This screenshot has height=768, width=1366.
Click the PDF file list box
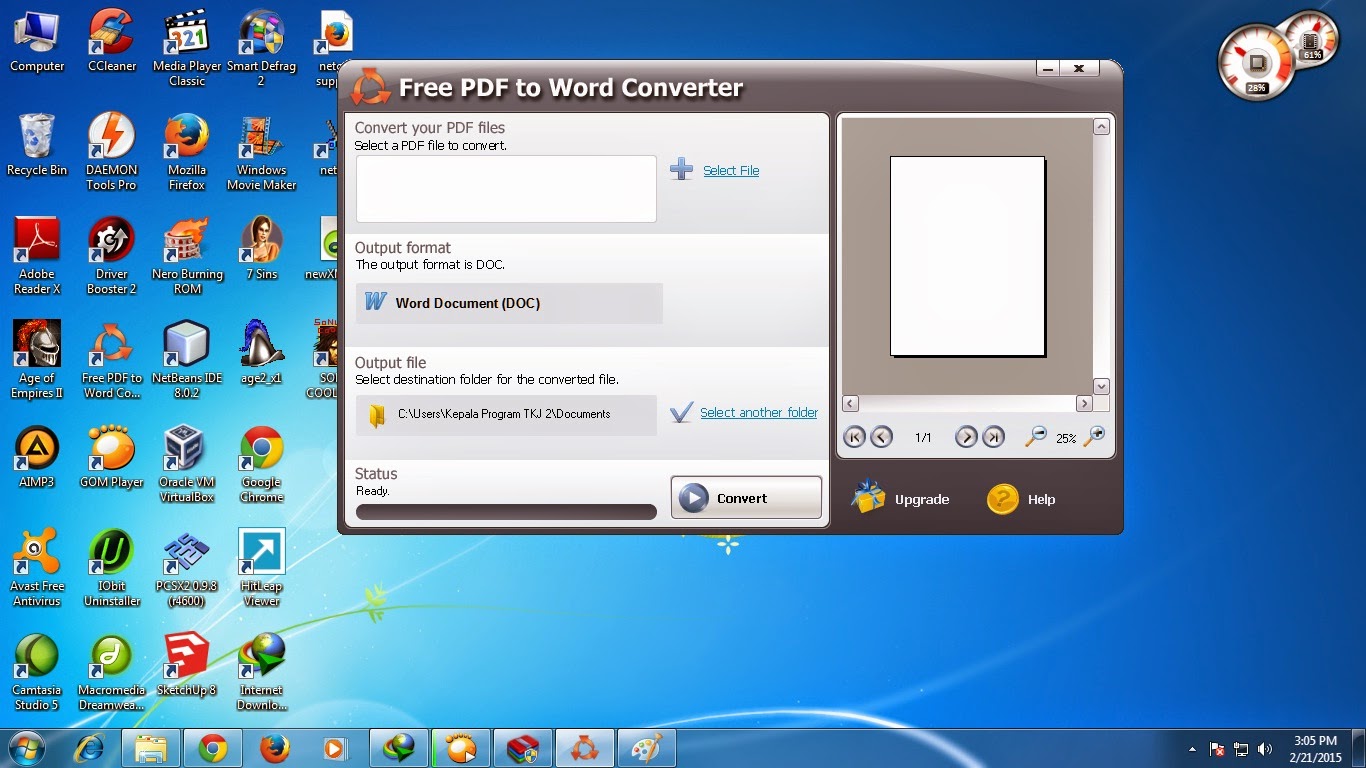(x=506, y=189)
